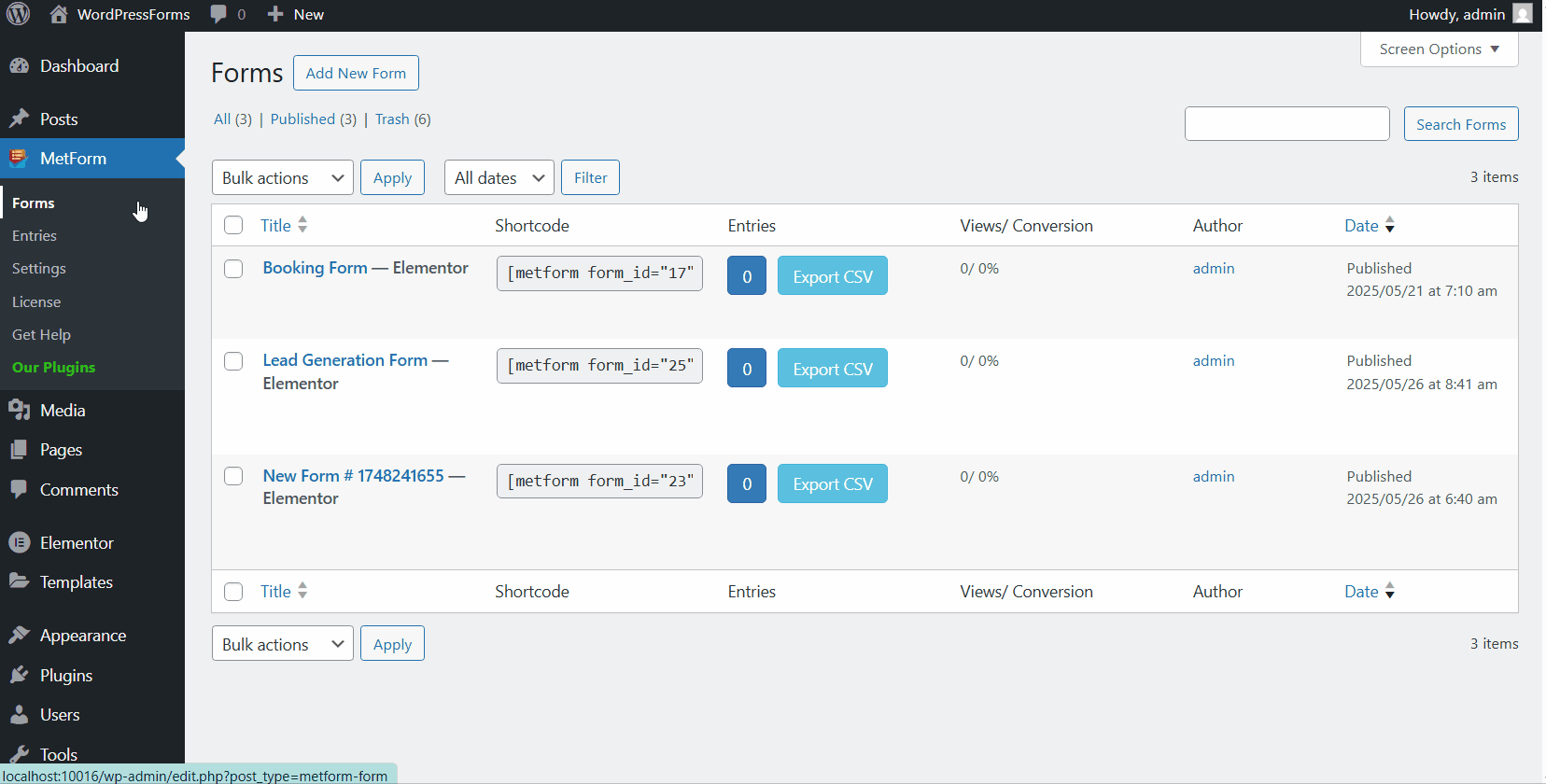View entries count for Booking Form

pos(747,276)
